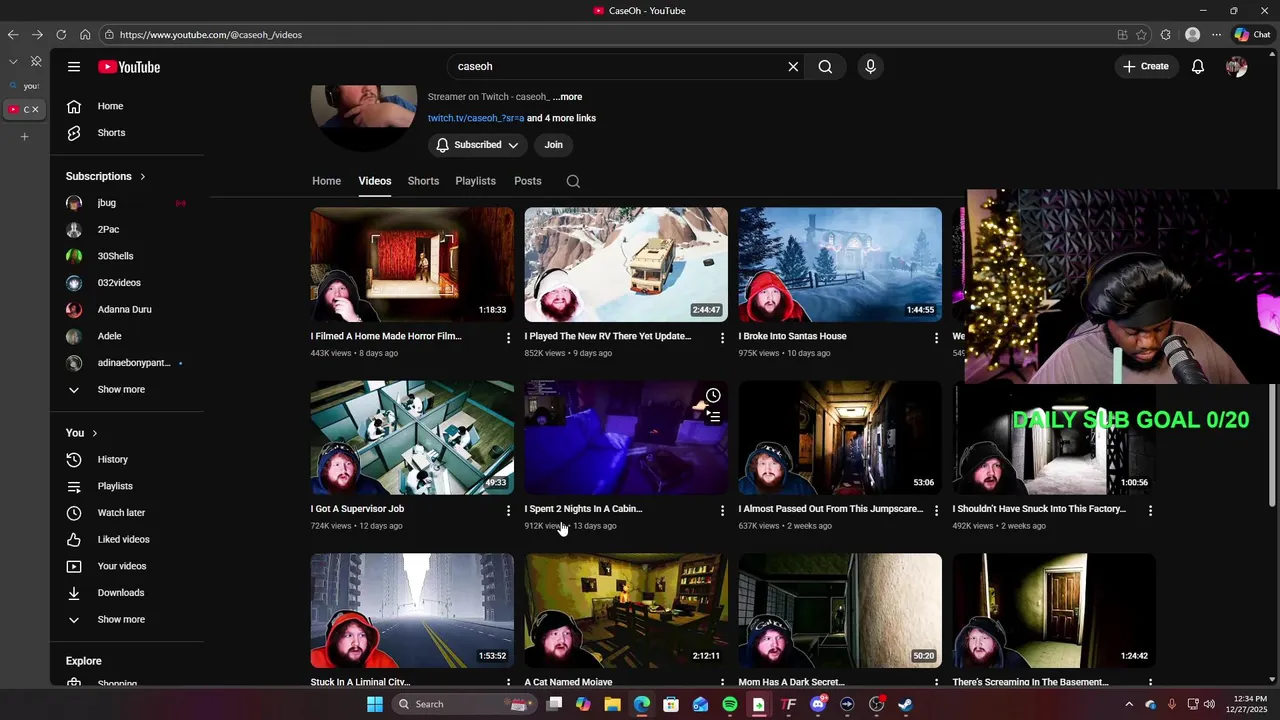
Task: Open the Adele subscription channel
Action: tap(110, 337)
